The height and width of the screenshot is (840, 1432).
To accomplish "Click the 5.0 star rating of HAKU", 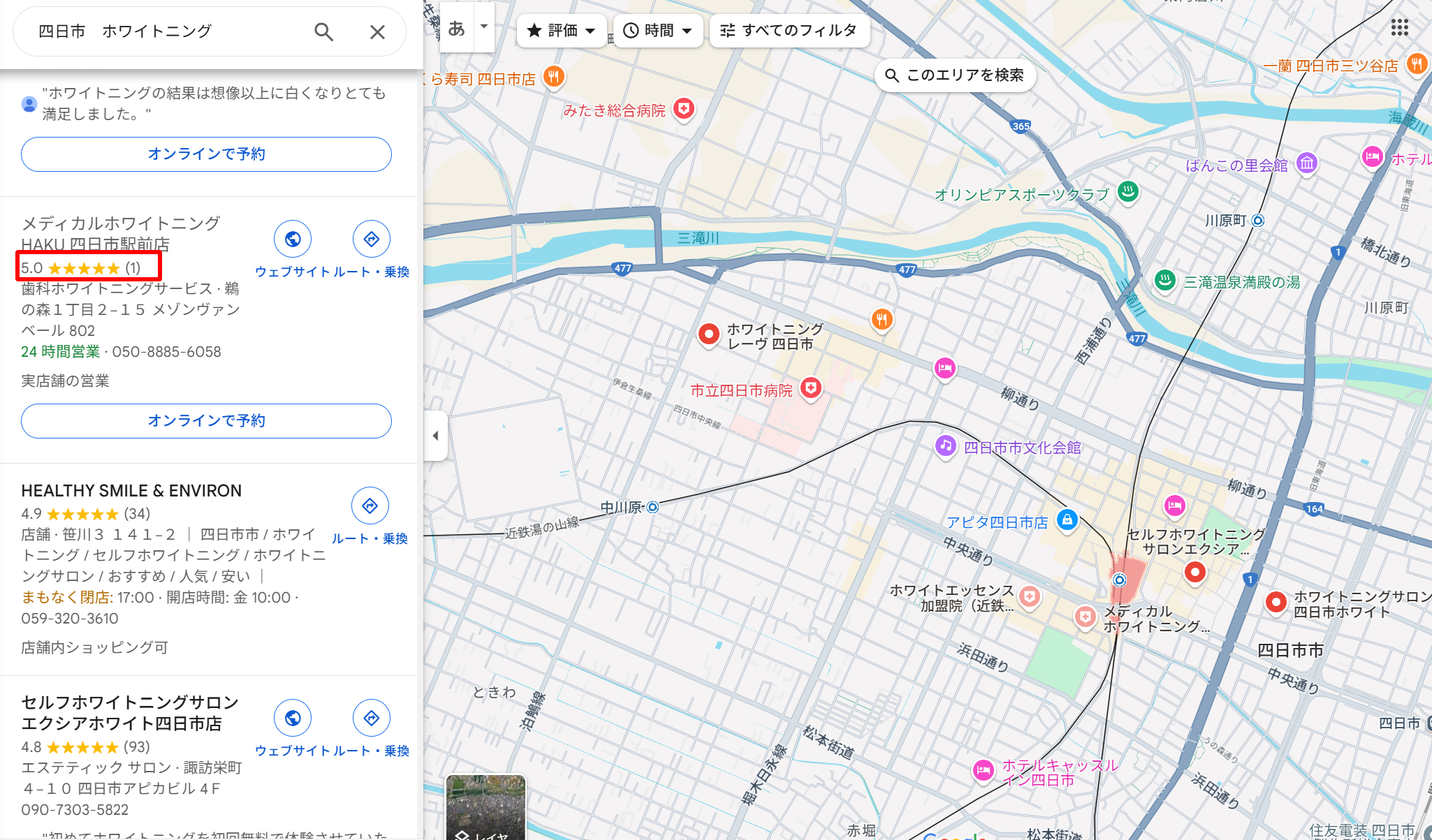I will pos(80,268).
